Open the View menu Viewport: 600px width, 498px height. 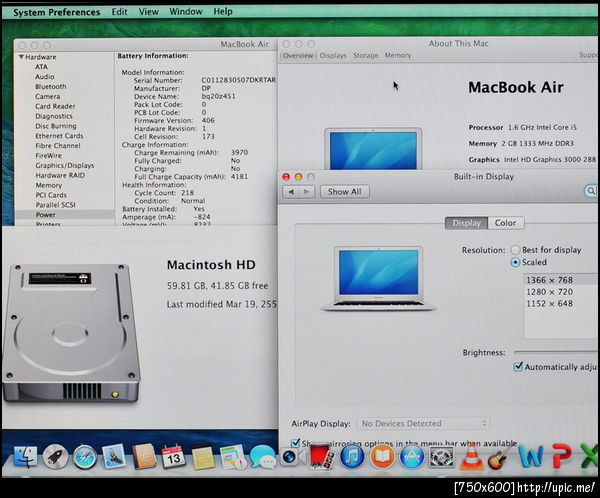coord(148,12)
